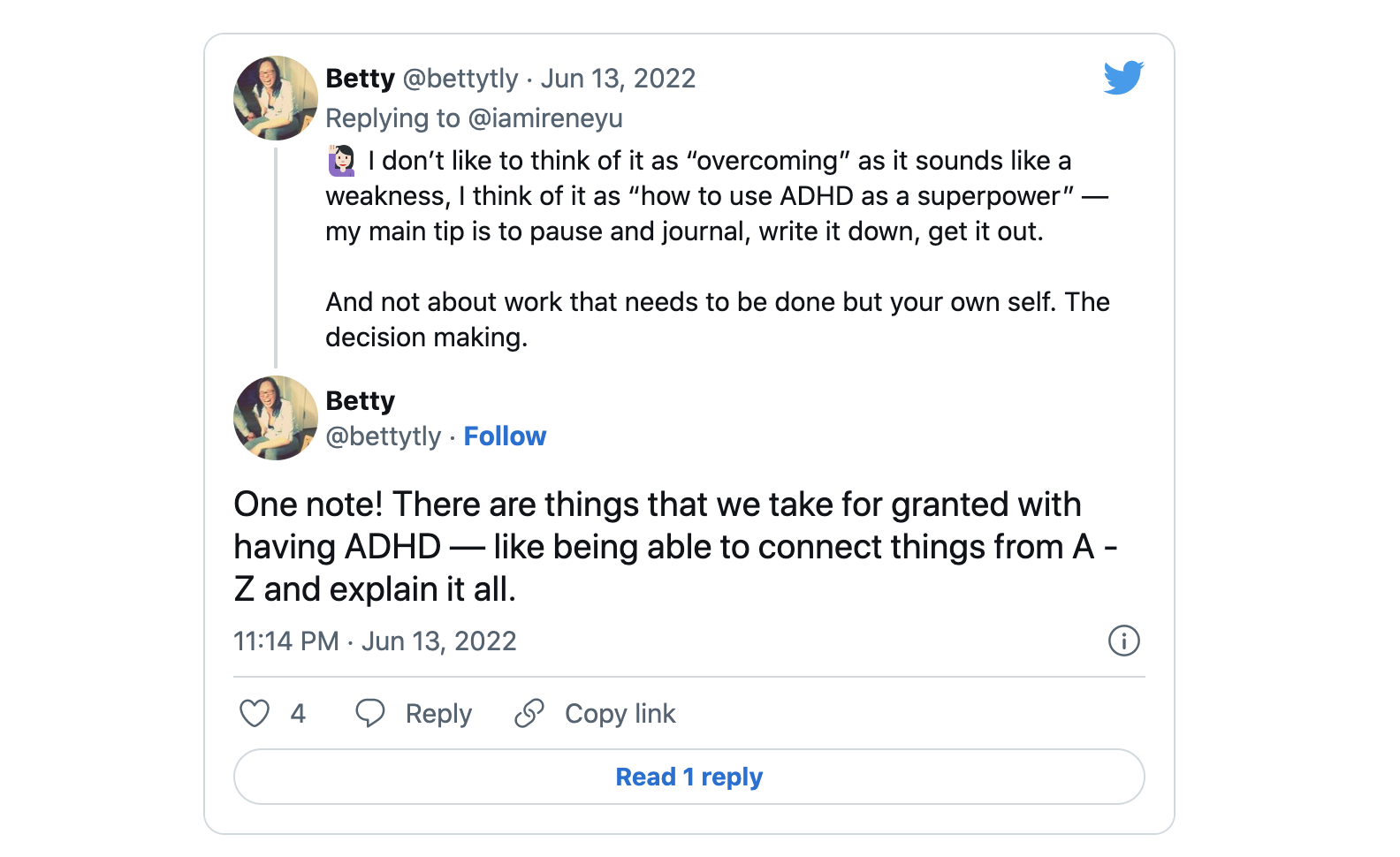Click the Betty name above the Follow link
Screen dimensions: 1400x857
[x=360, y=401]
